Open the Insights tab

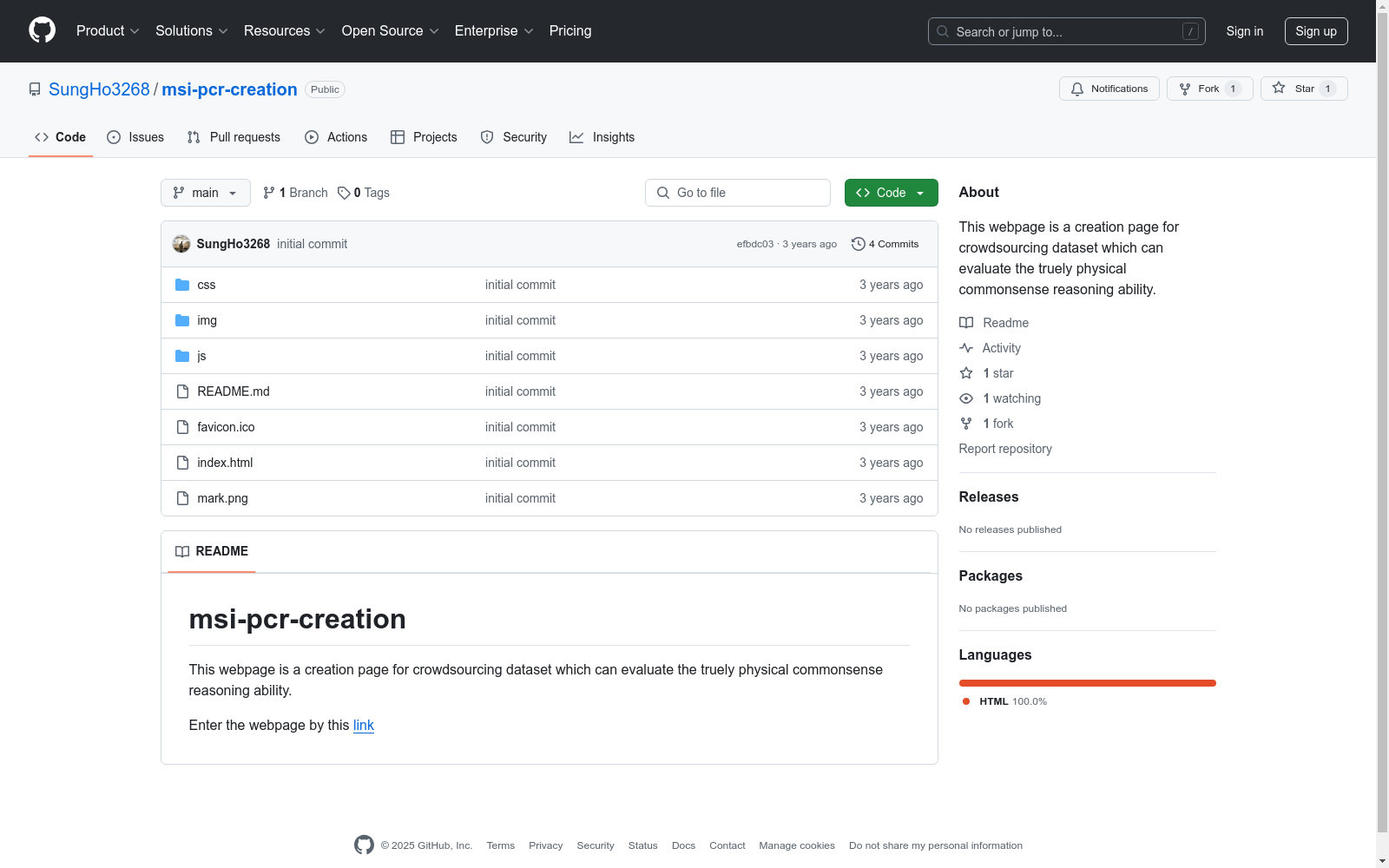[x=602, y=137]
